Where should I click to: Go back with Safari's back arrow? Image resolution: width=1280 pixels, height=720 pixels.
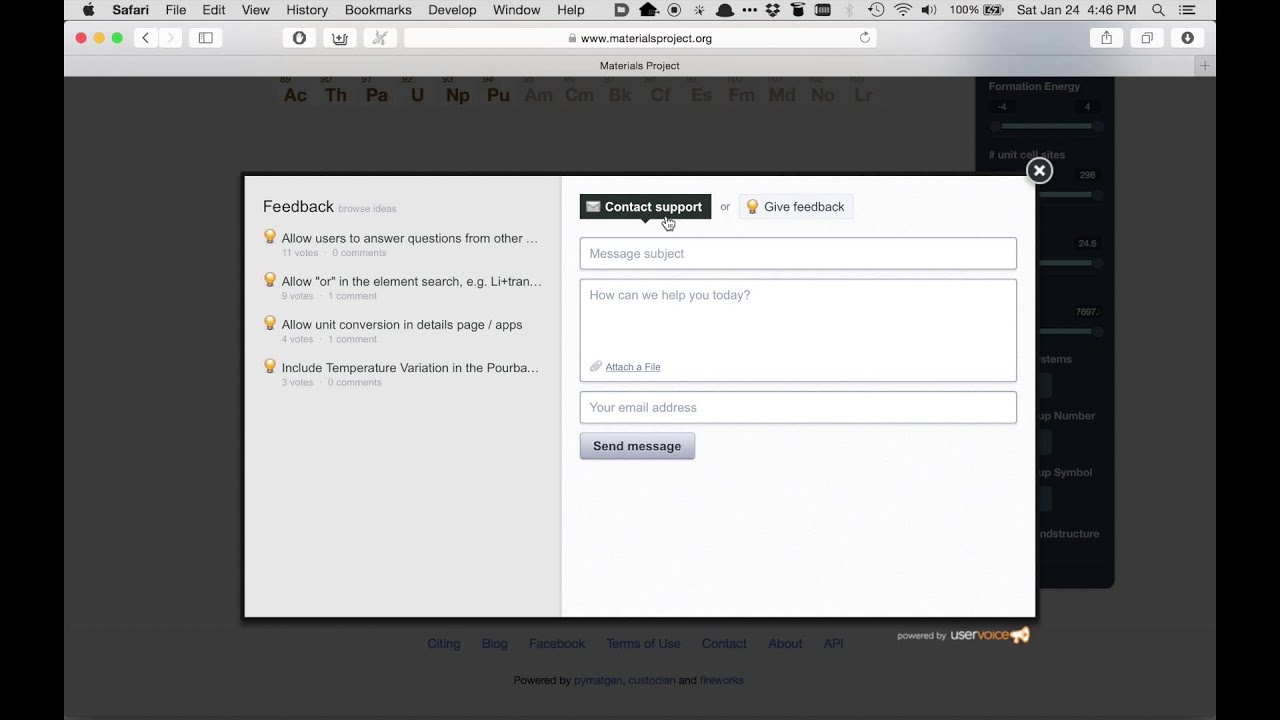pyautogui.click(x=145, y=38)
